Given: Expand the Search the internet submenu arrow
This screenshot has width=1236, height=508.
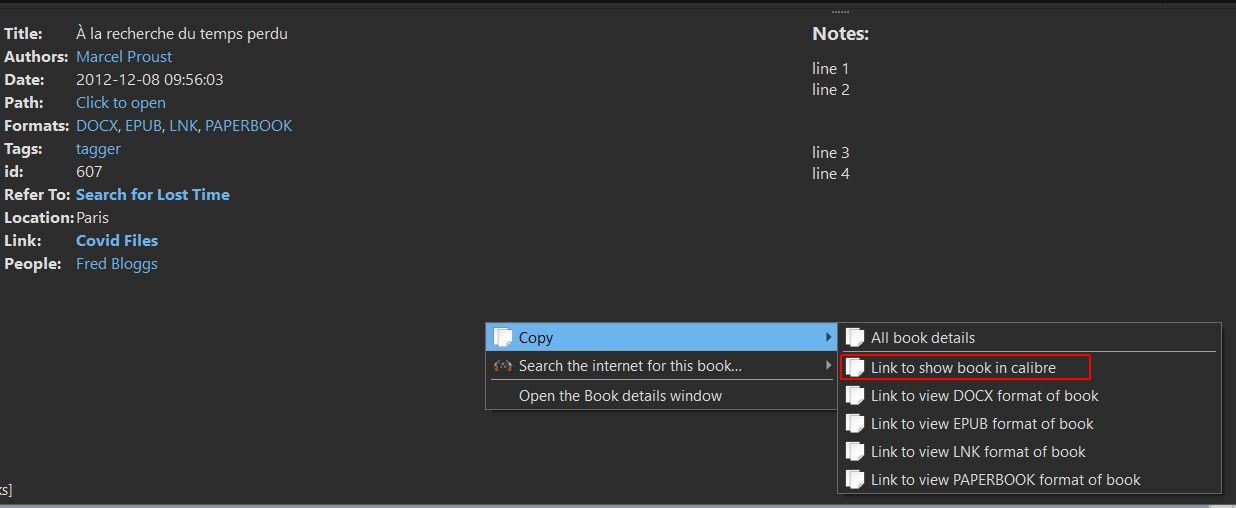Looking at the screenshot, I should 827,366.
